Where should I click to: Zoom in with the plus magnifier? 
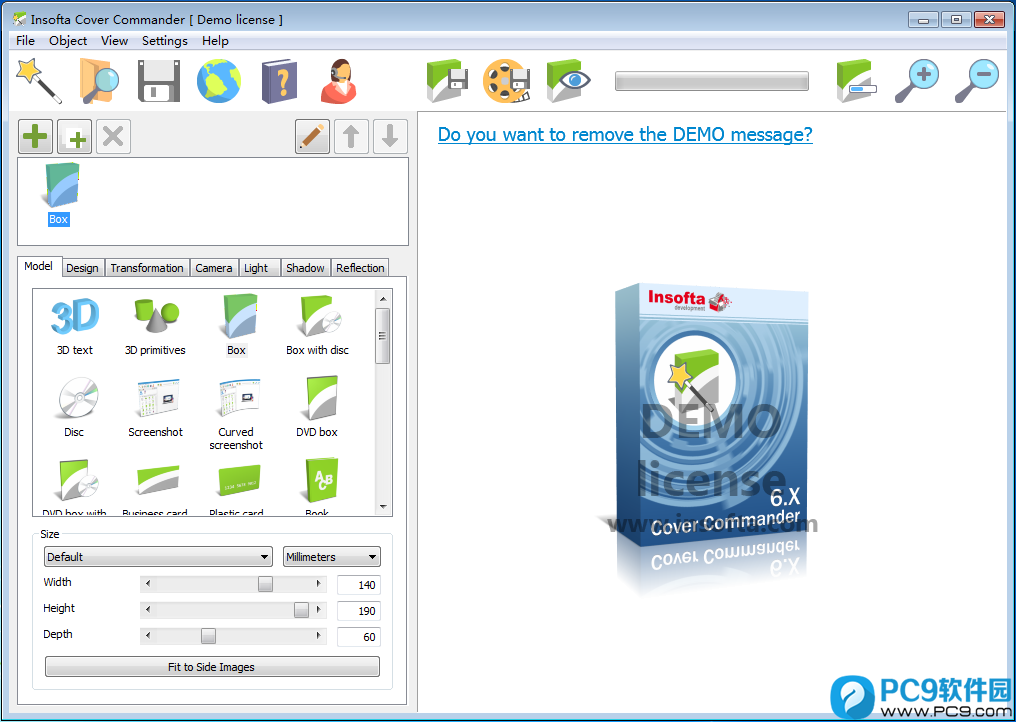917,81
